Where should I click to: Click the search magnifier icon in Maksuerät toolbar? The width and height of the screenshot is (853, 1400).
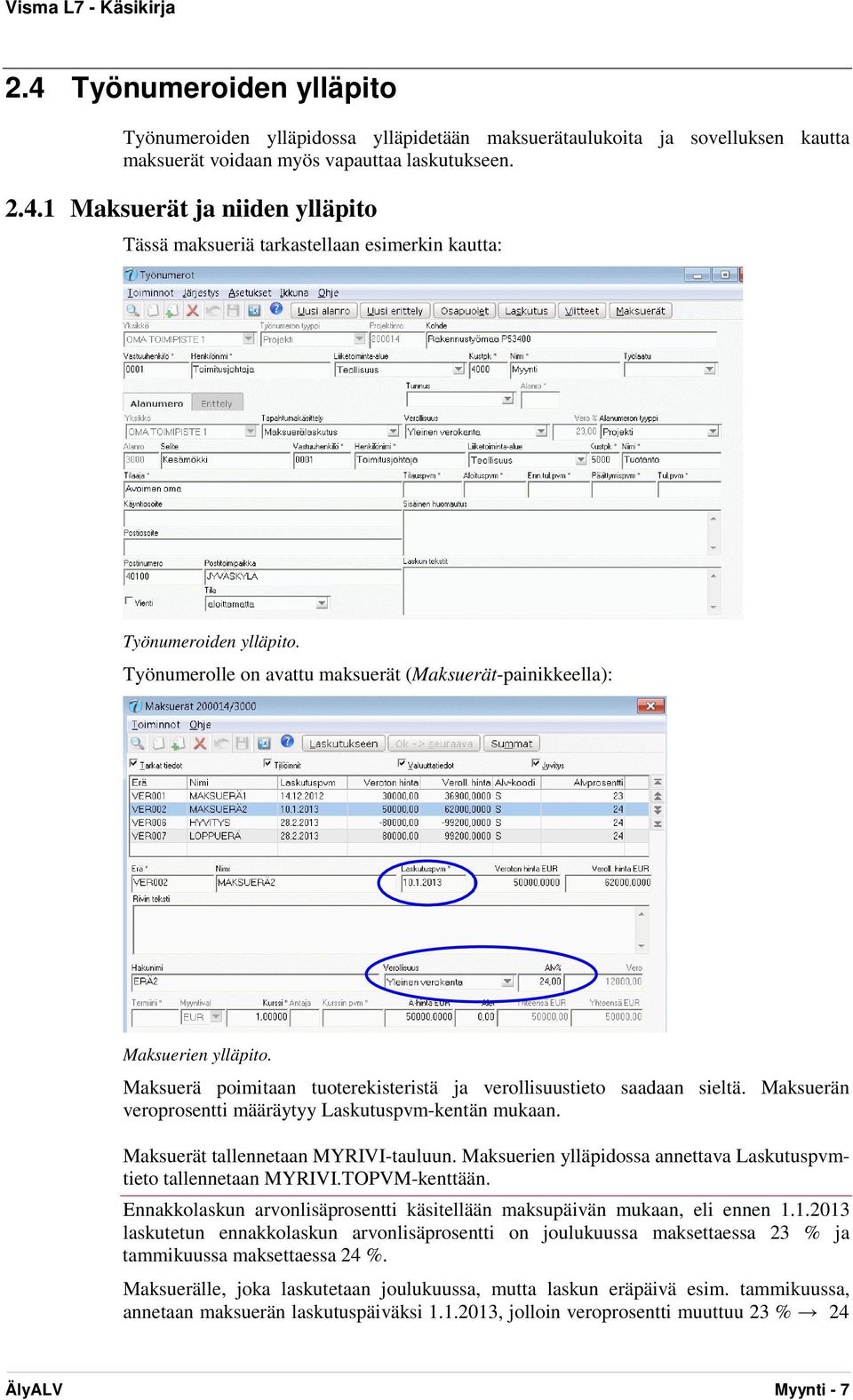138,743
